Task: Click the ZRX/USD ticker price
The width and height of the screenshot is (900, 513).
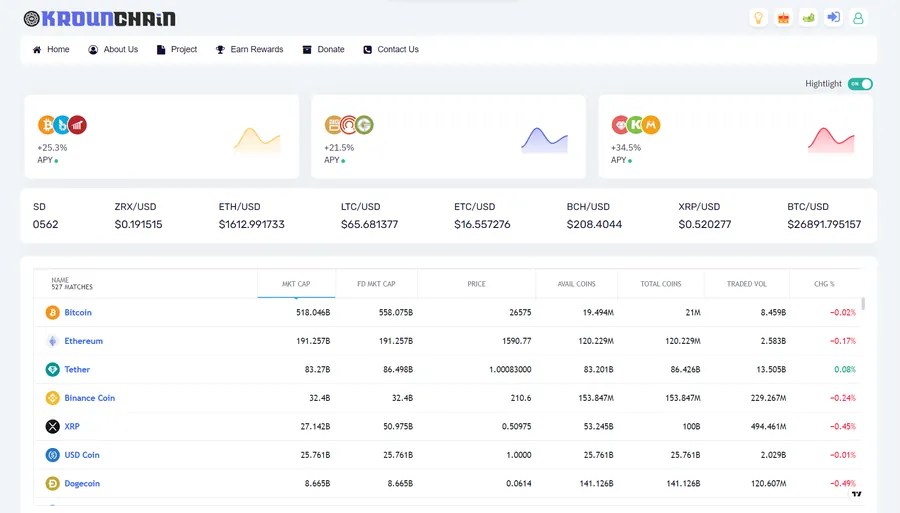Action: pyautogui.click(x=138, y=224)
